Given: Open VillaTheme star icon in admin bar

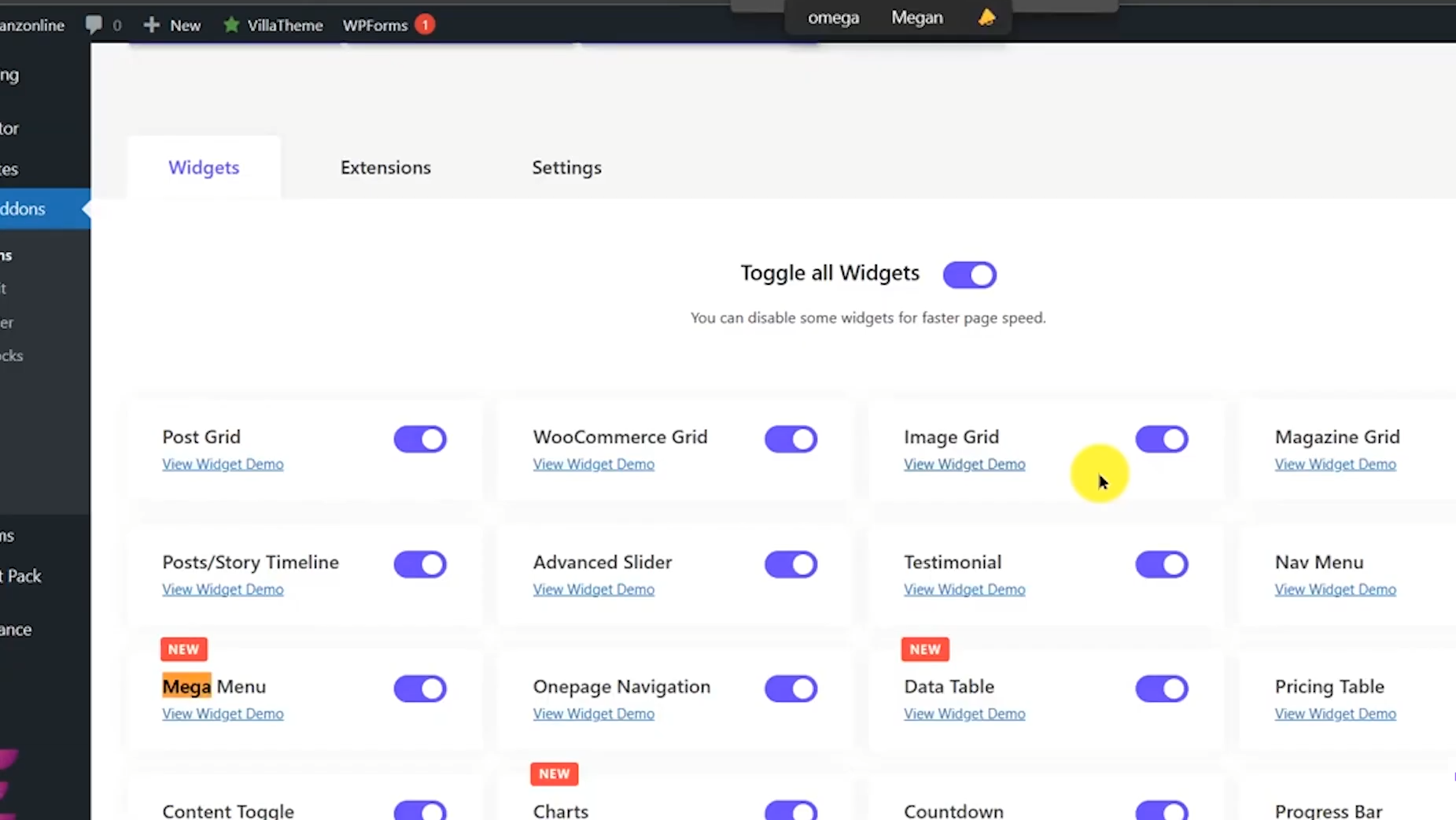Looking at the screenshot, I should click(231, 25).
